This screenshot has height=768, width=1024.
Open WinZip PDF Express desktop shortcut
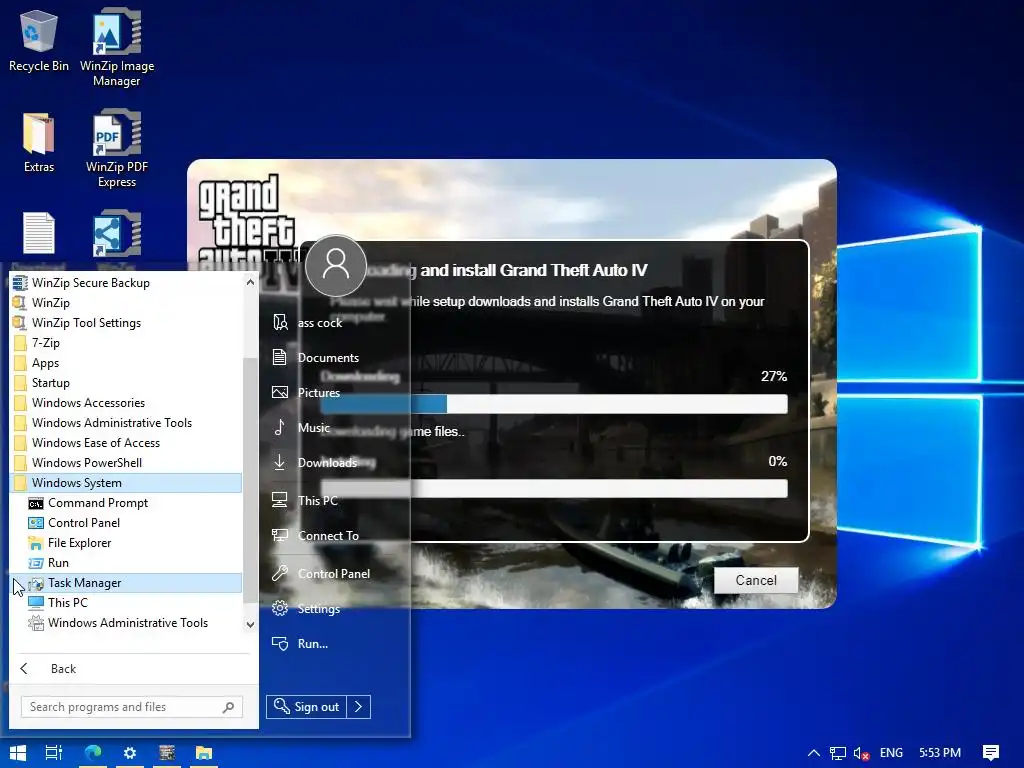[117, 148]
